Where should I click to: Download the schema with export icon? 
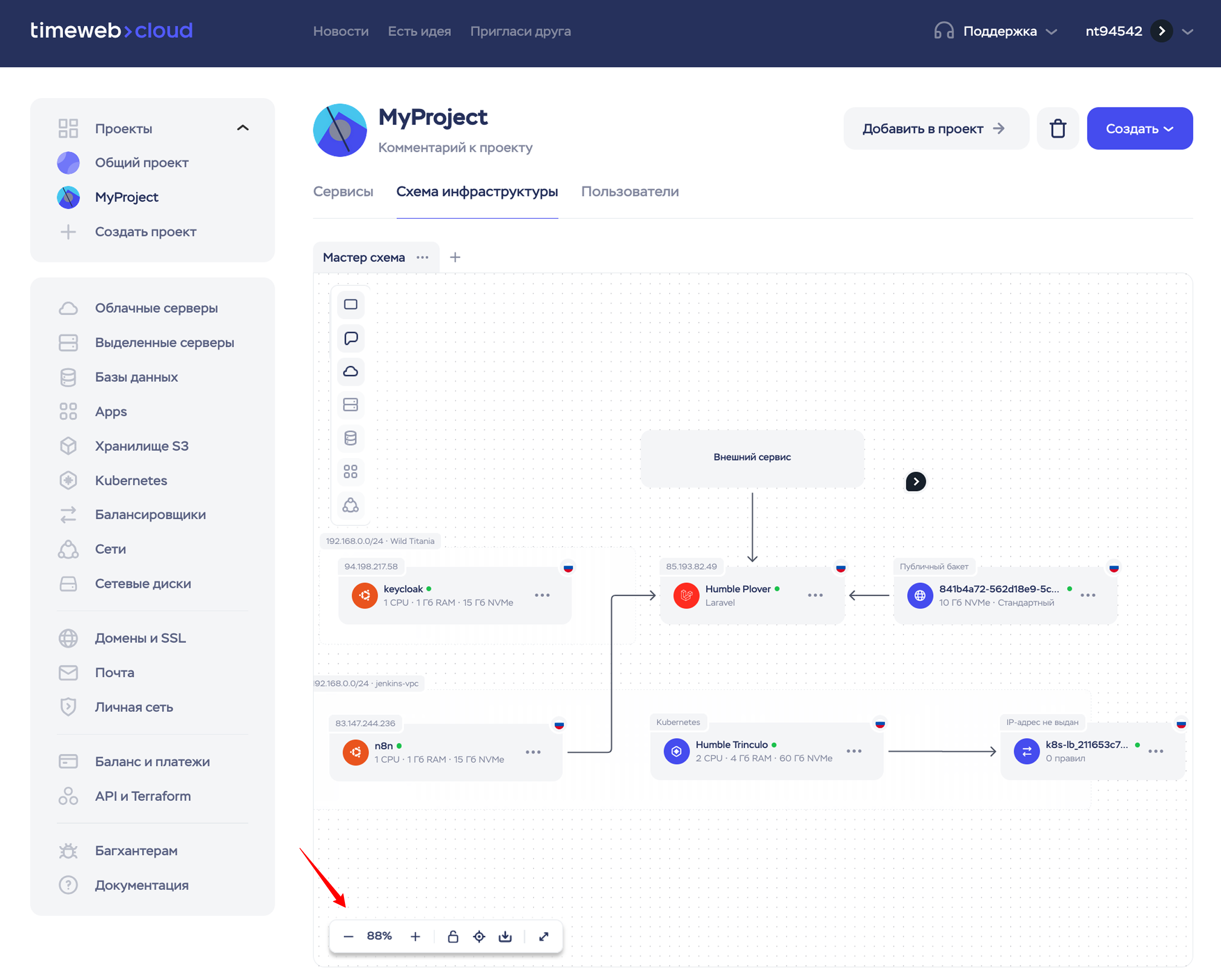pos(505,936)
